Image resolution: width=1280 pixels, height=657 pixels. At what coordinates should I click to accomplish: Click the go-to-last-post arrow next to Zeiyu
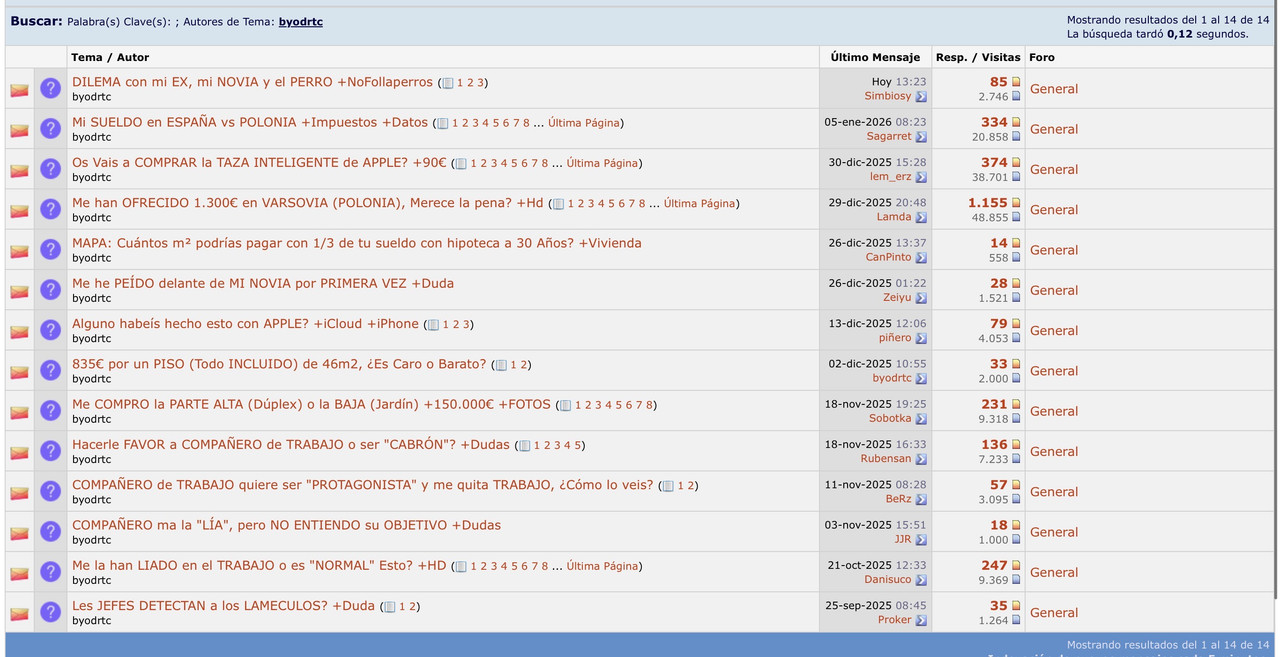pyautogui.click(x=921, y=298)
